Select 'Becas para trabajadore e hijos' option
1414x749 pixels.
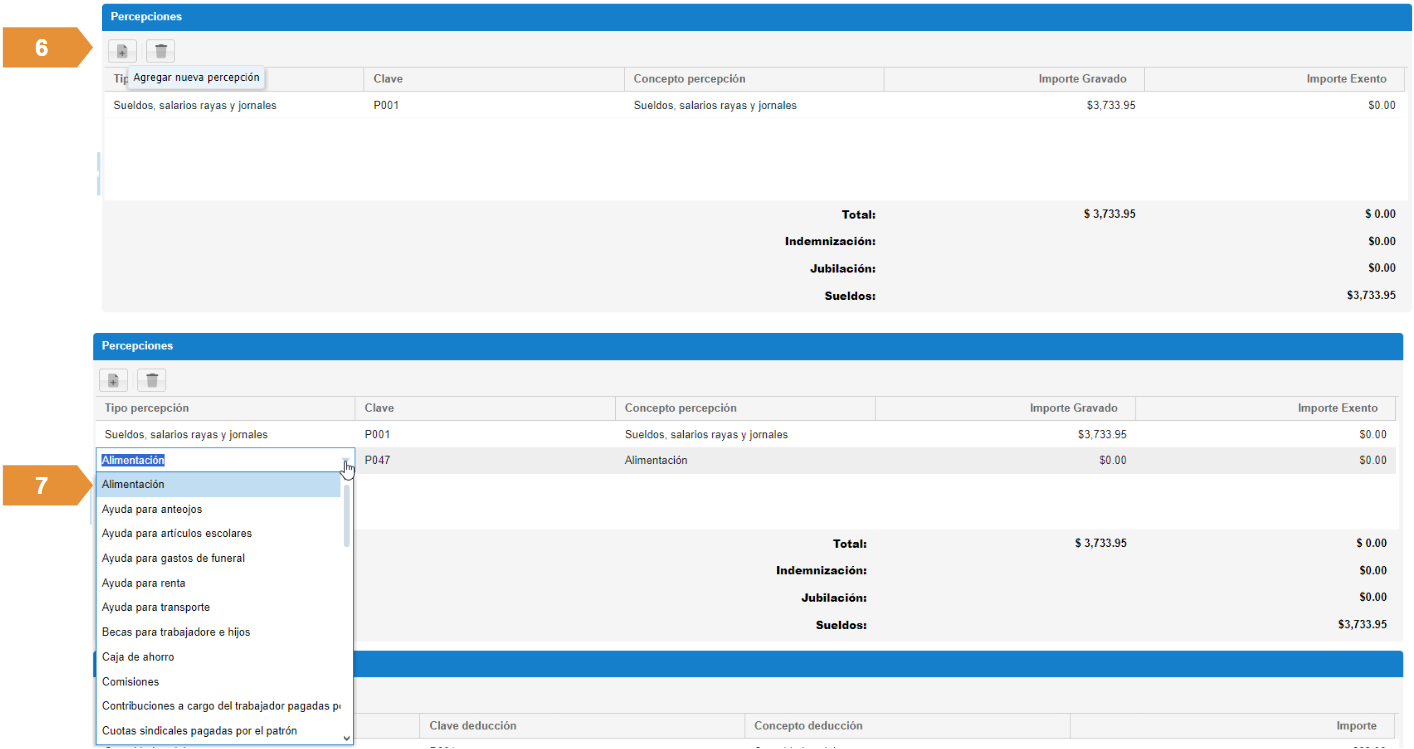click(176, 632)
